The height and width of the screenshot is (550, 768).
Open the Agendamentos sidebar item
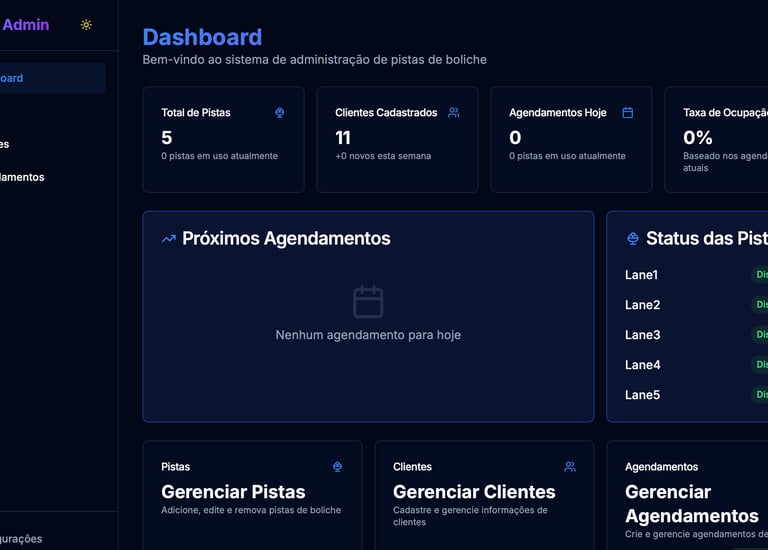51,177
